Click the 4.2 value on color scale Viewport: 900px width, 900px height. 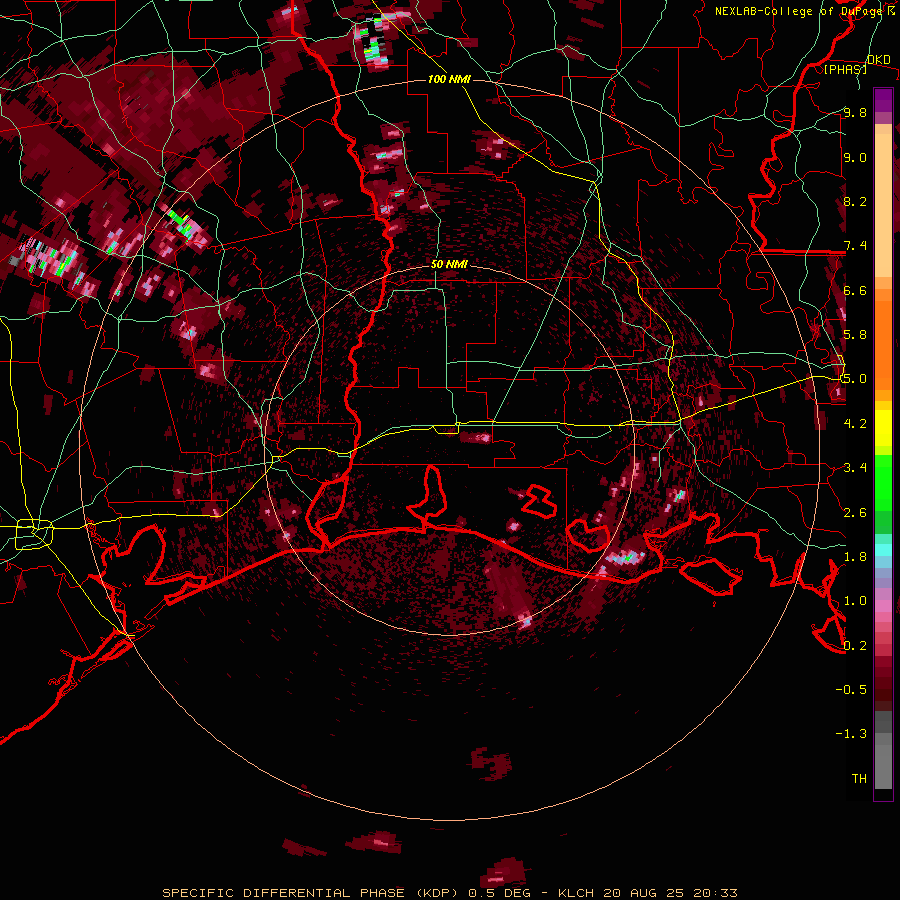(855, 424)
